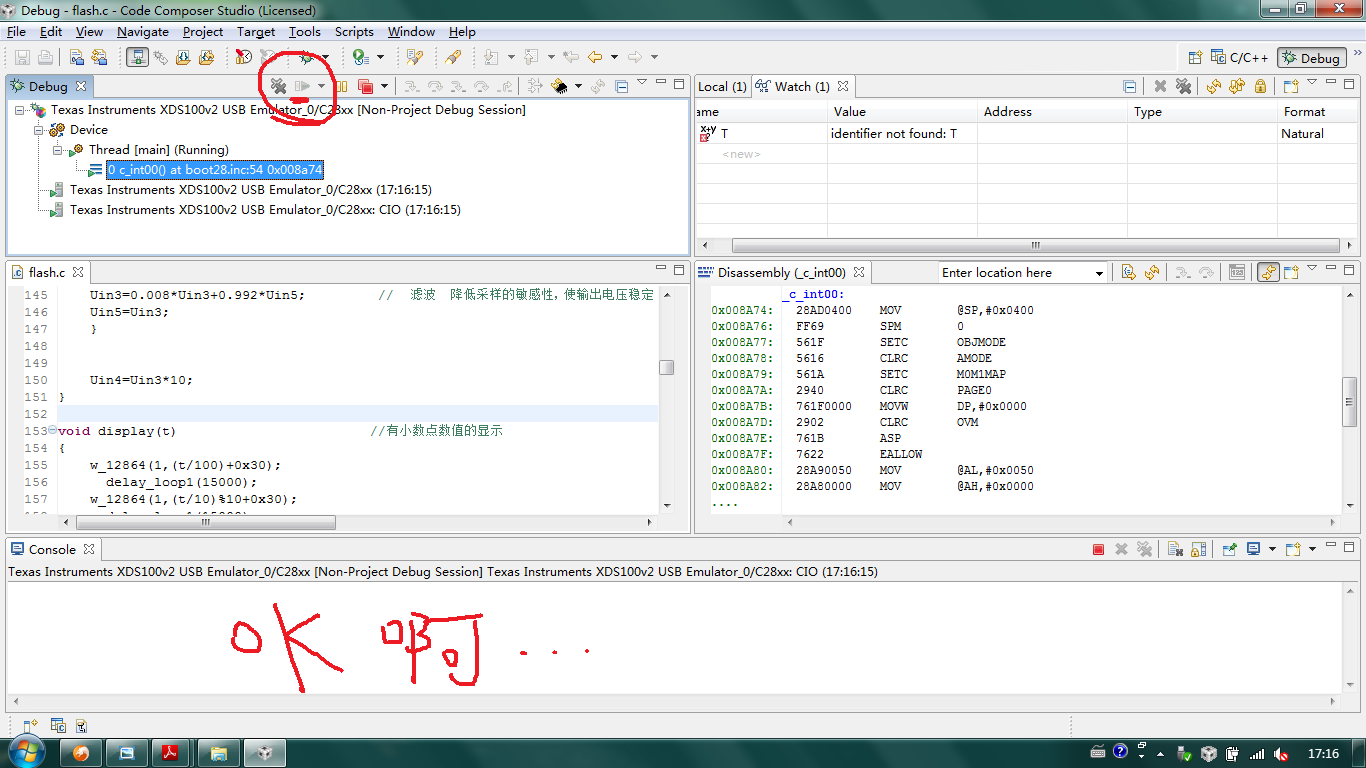The width and height of the screenshot is (1366, 768).
Task: Click the Windows Start button
Action: (27, 751)
